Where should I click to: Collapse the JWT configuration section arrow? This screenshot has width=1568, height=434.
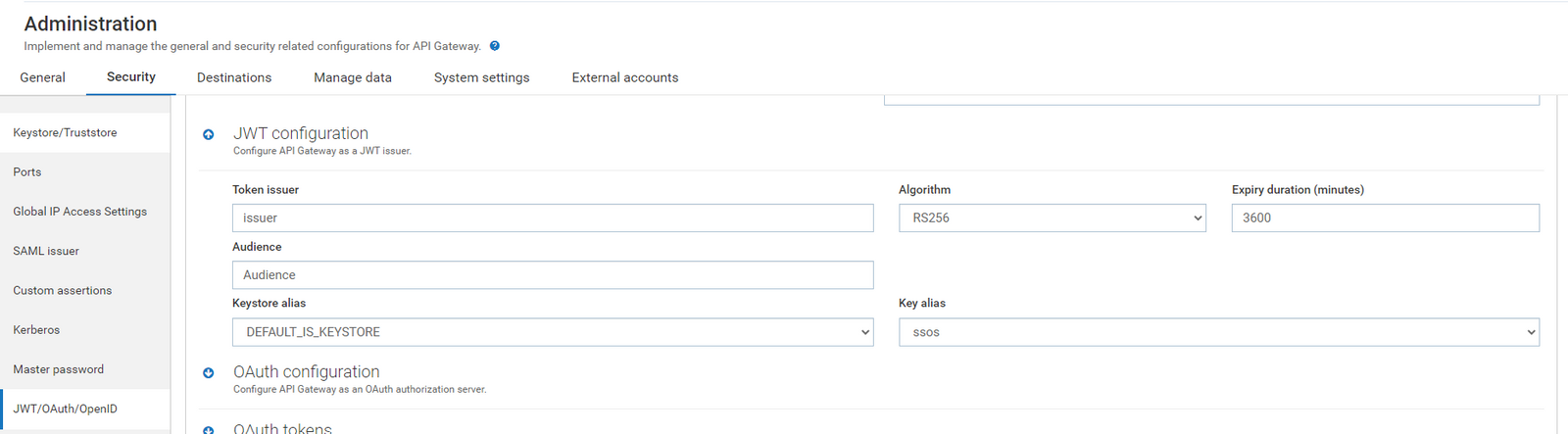click(209, 134)
